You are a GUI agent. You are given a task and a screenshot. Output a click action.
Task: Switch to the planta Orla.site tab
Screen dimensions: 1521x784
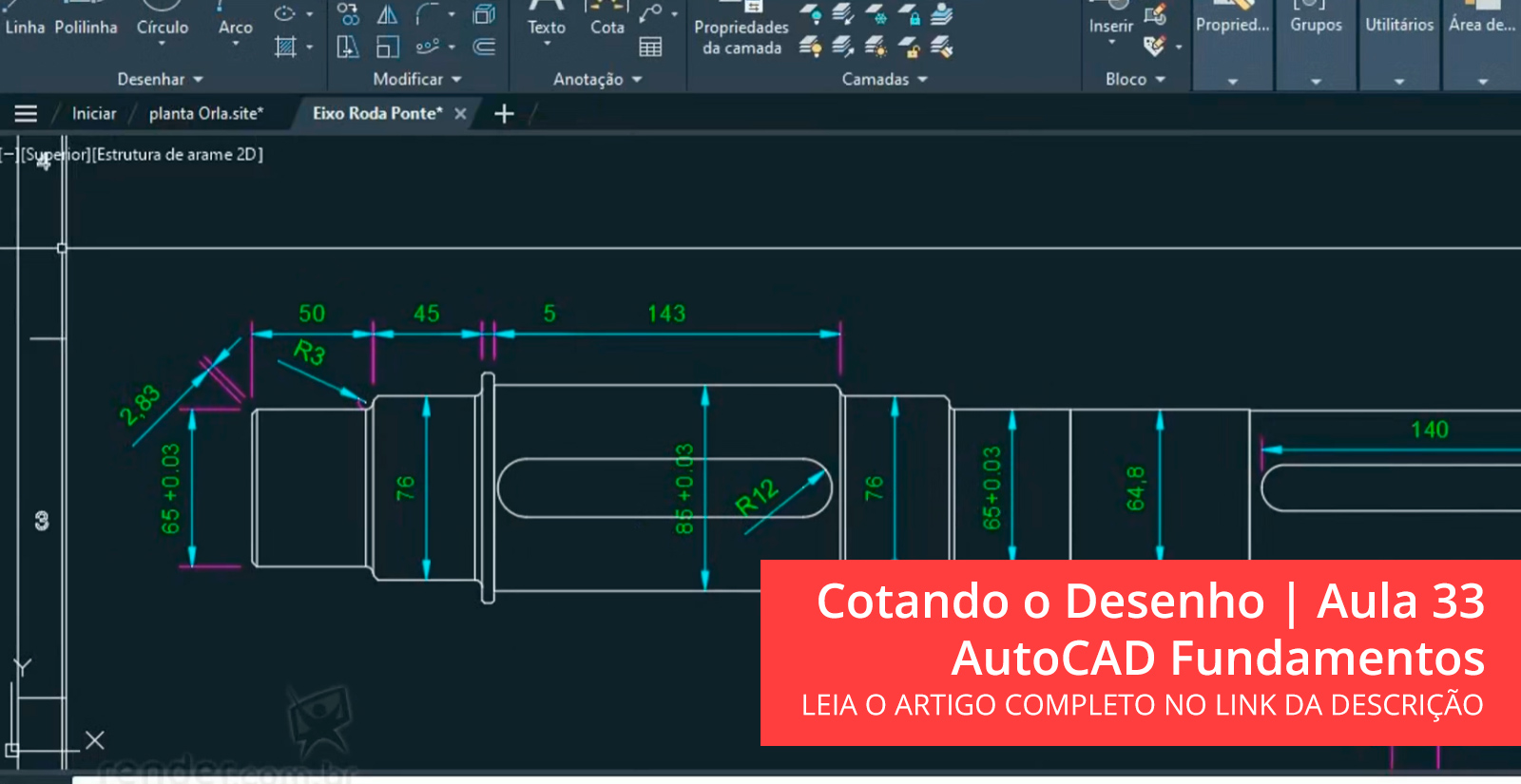[205, 113]
